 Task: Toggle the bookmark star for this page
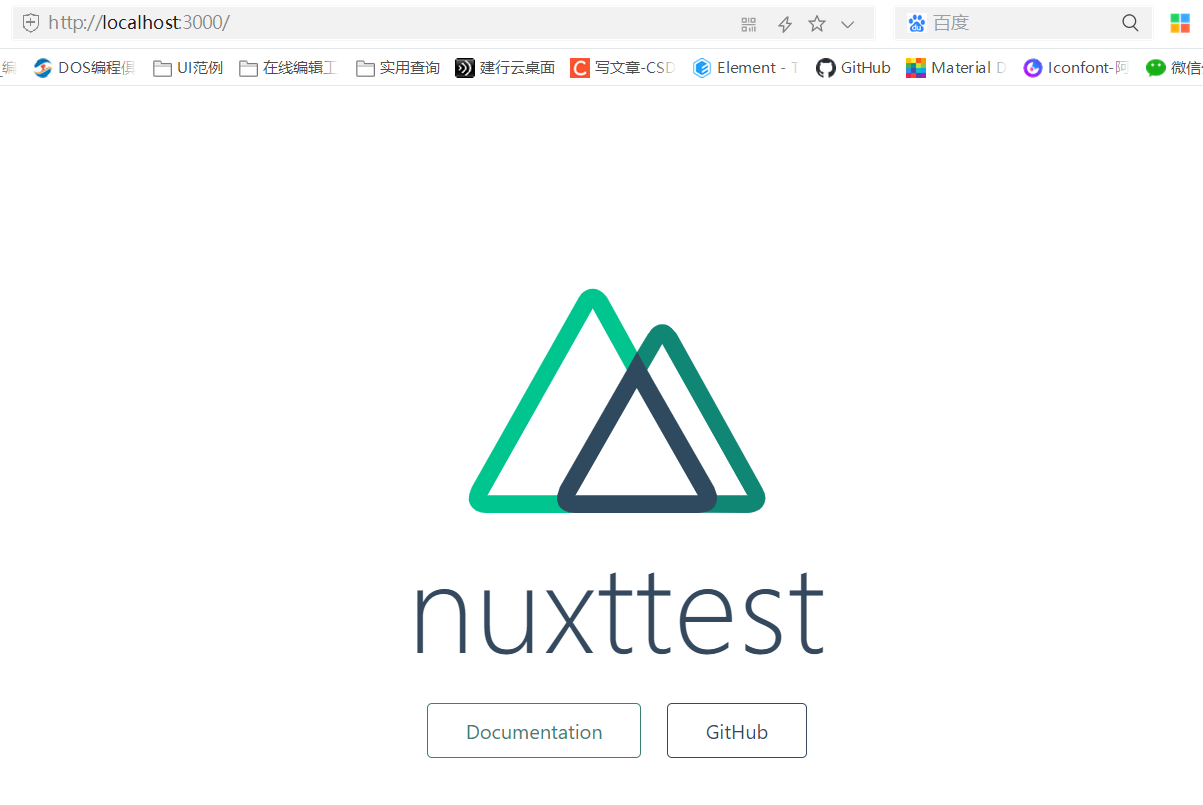click(816, 24)
